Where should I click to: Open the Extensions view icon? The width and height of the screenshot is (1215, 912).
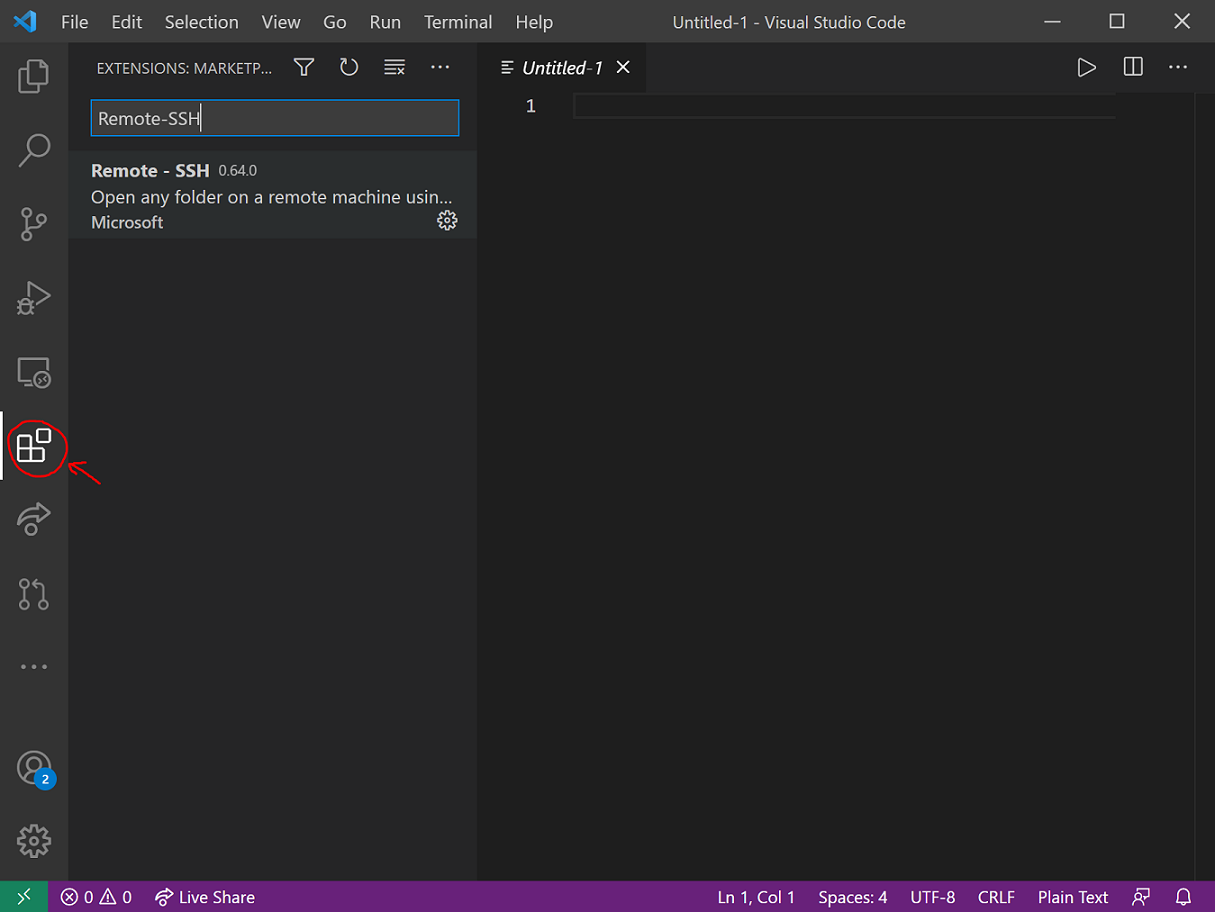click(34, 445)
